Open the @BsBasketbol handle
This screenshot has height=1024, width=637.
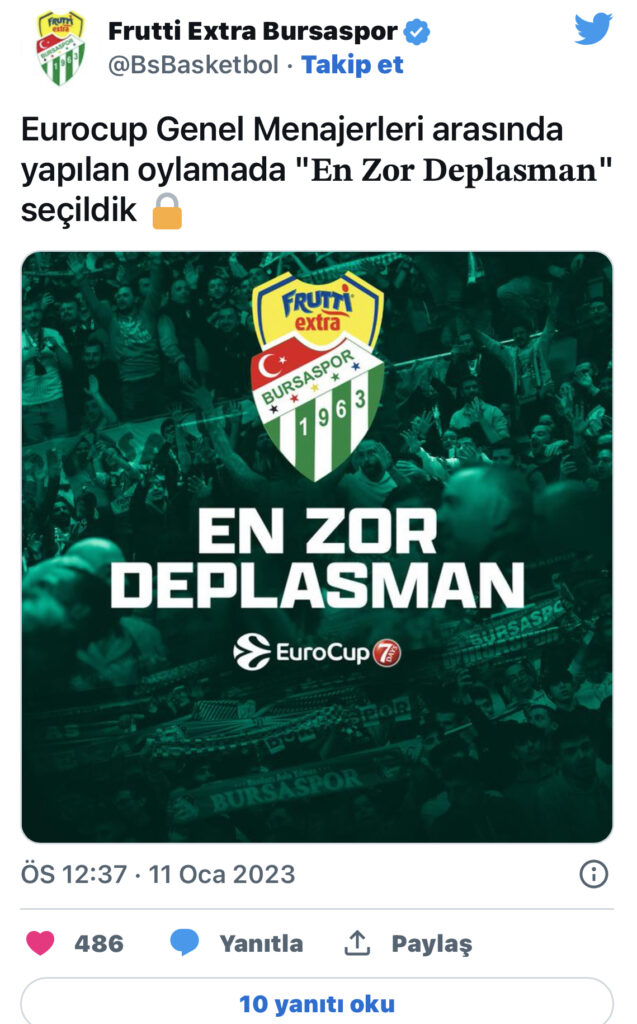[193, 65]
